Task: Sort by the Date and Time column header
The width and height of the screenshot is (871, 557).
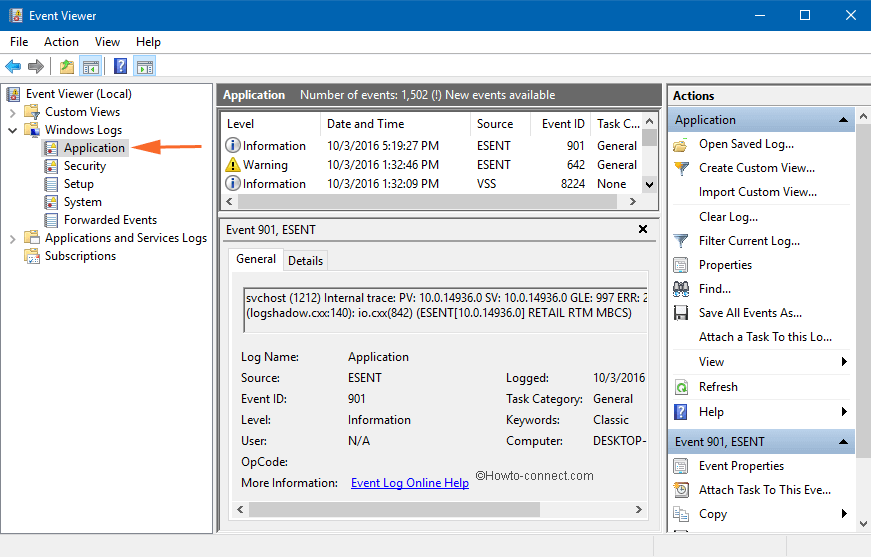Action: click(396, 124)
